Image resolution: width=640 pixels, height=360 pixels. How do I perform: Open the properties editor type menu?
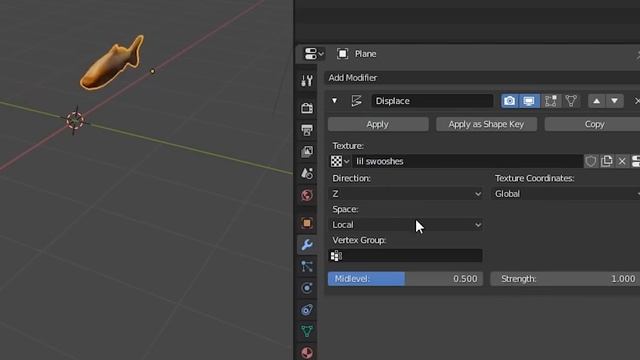click(314, 54)
